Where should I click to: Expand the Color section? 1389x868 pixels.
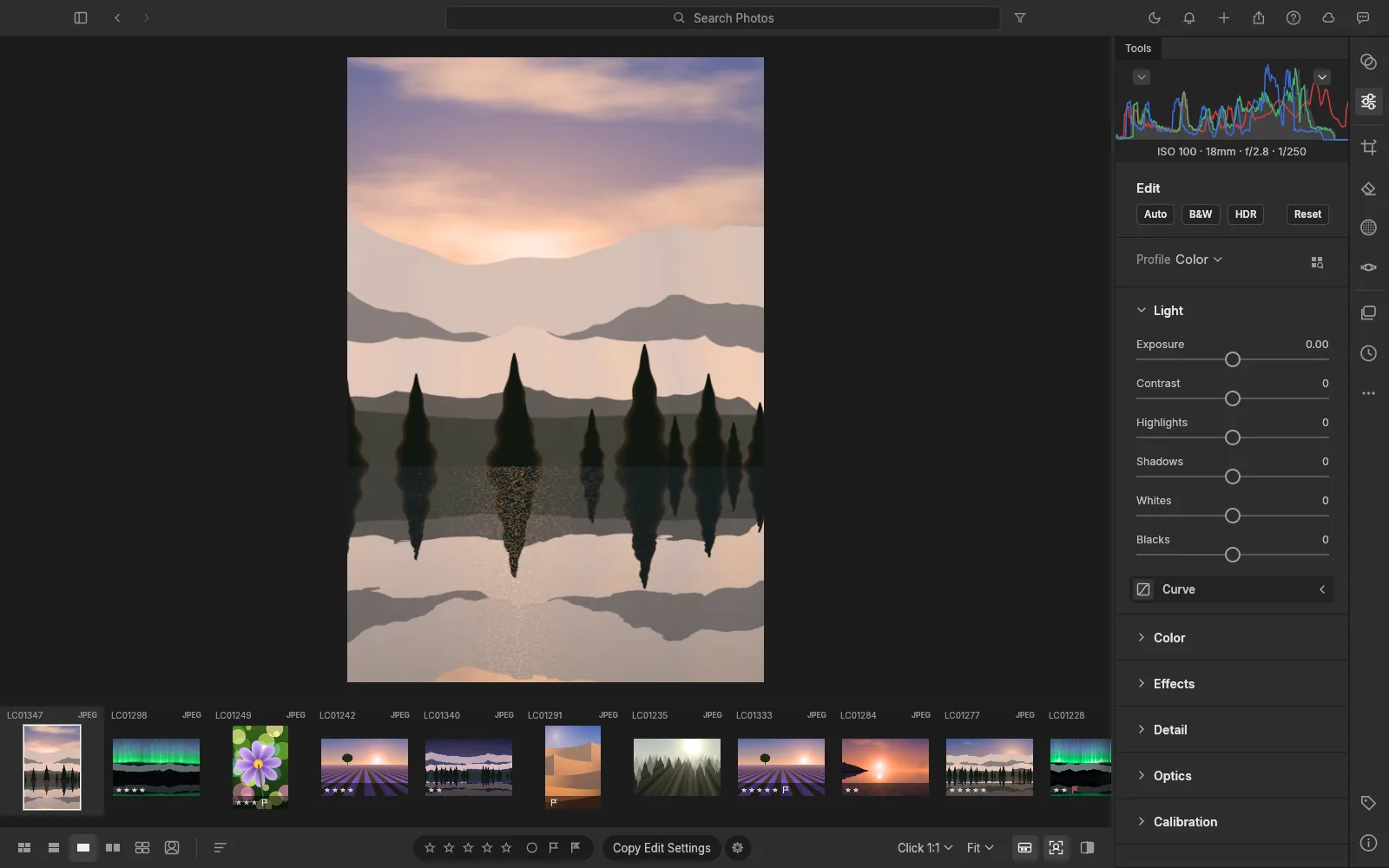point(1142,638)
